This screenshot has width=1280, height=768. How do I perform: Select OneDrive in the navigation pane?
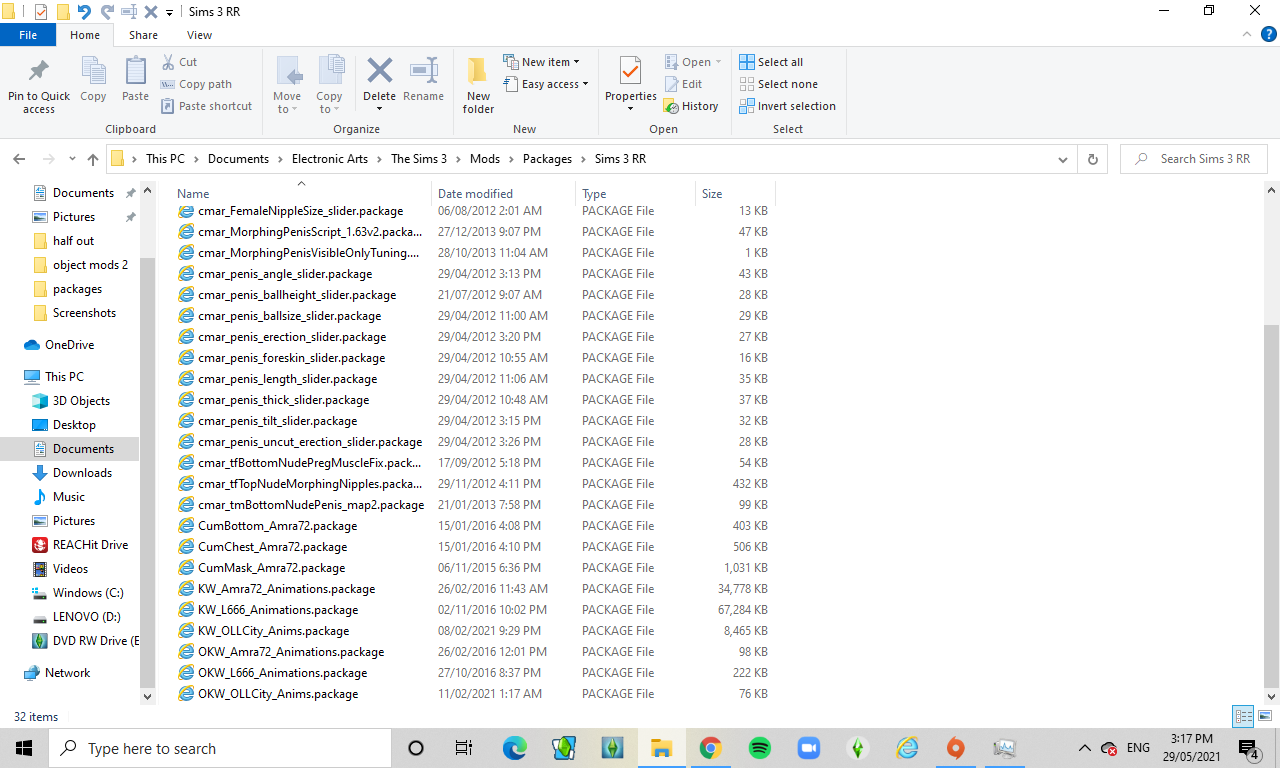pyautogui.click(x=69, y=345)
